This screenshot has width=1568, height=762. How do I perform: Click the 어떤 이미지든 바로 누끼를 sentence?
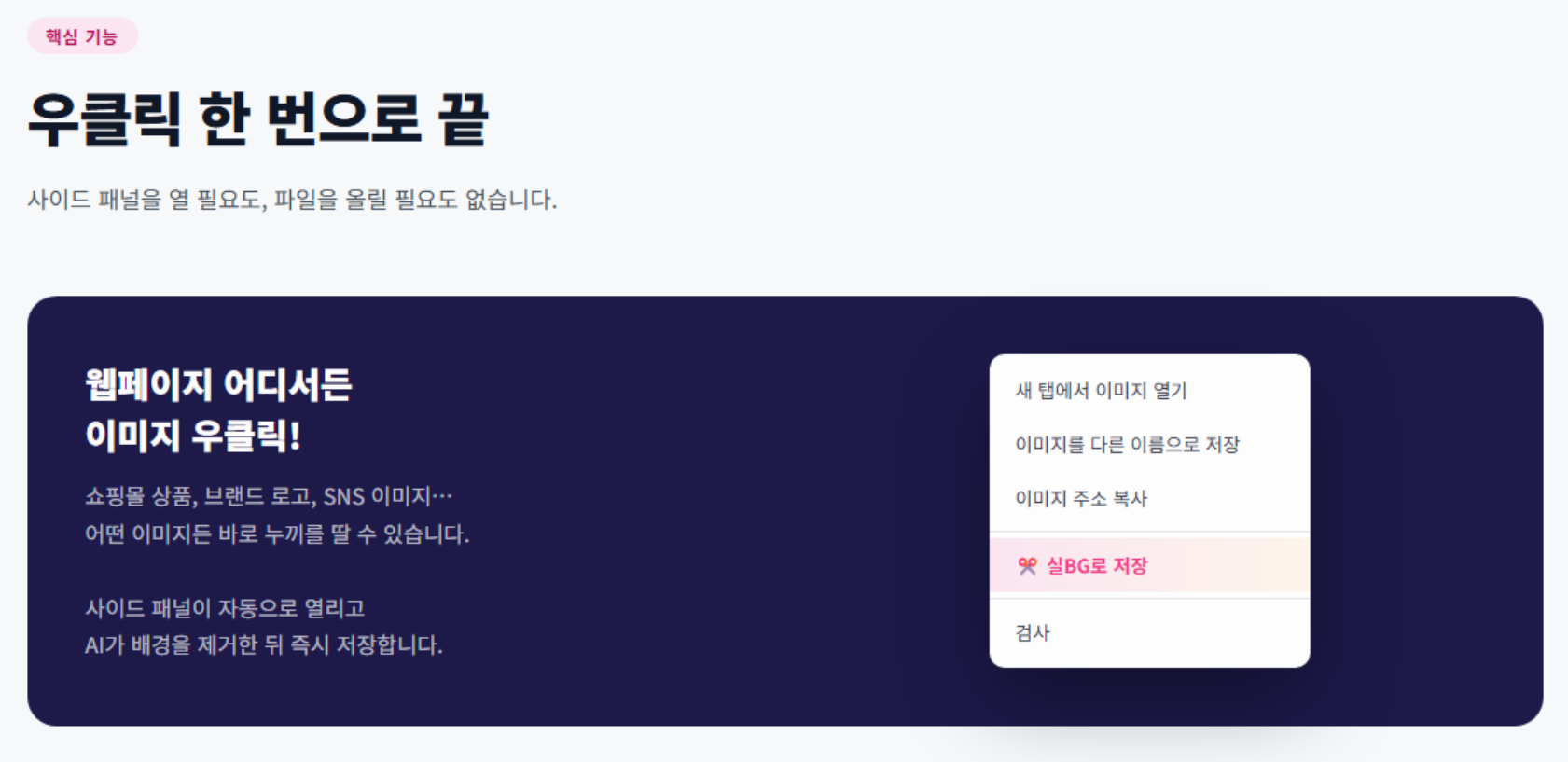(x=277, y=534)
